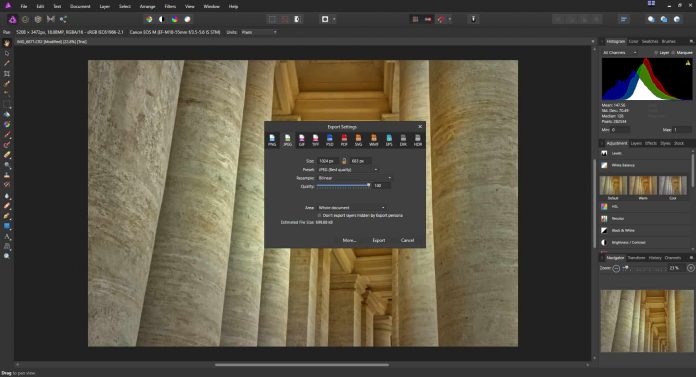Select the Marquee radio option in Histogram
696x377 pixels.
673,52
